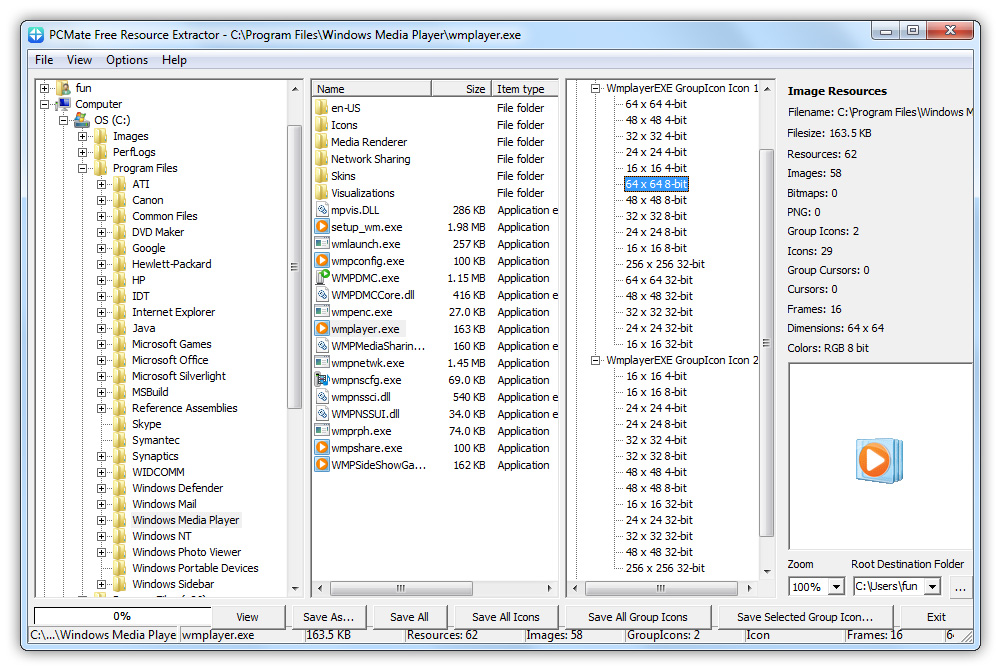Click the mpvis.DLL file icon
The image size is (1001, 671).
tap(322, 209)
